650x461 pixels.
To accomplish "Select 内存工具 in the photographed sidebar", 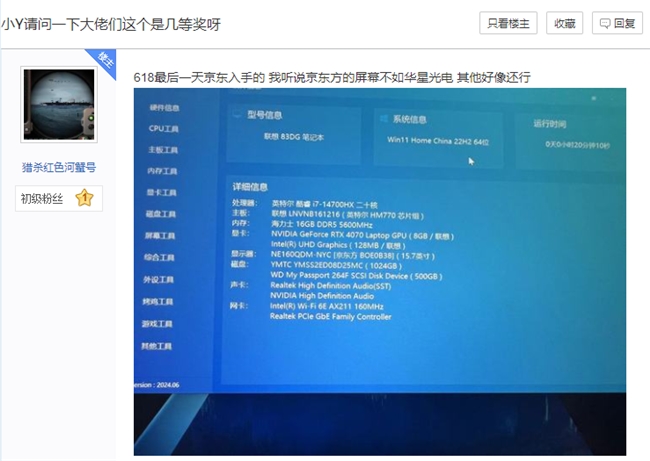I will (162, 171).
